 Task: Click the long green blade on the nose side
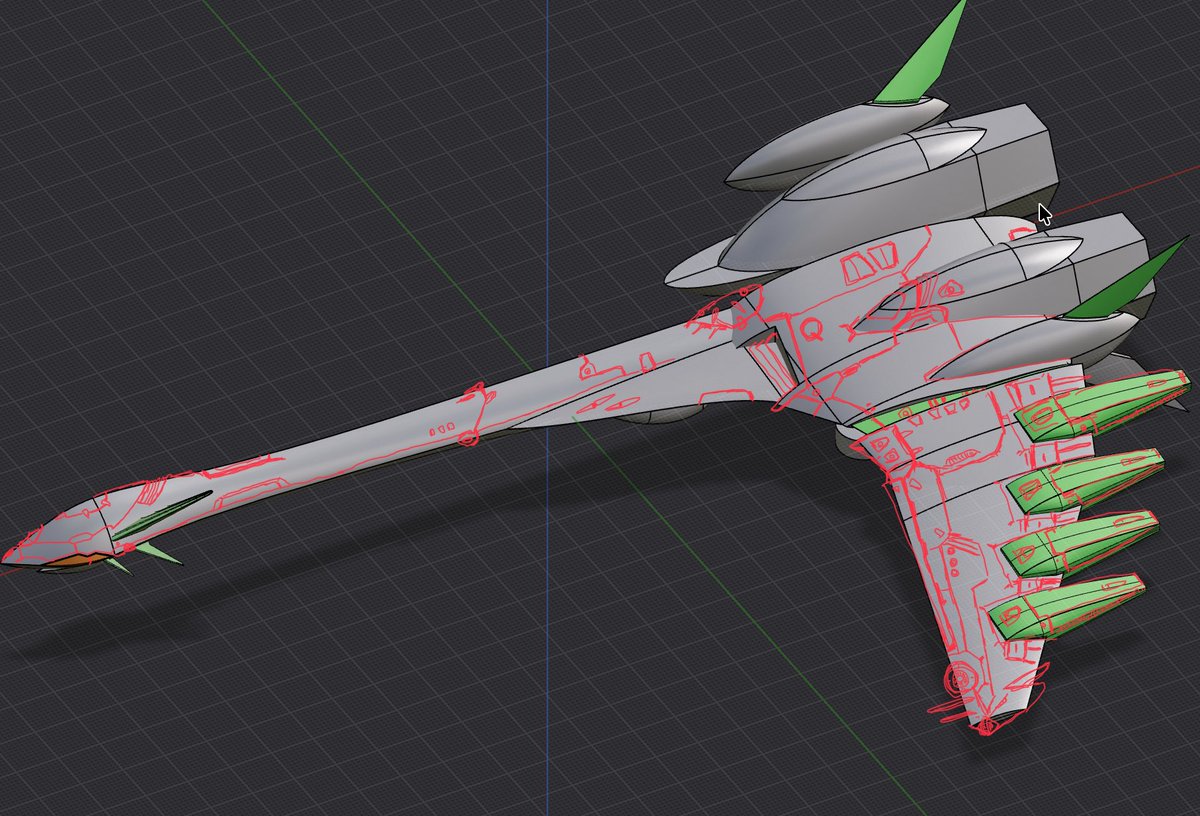click(162, 516)
